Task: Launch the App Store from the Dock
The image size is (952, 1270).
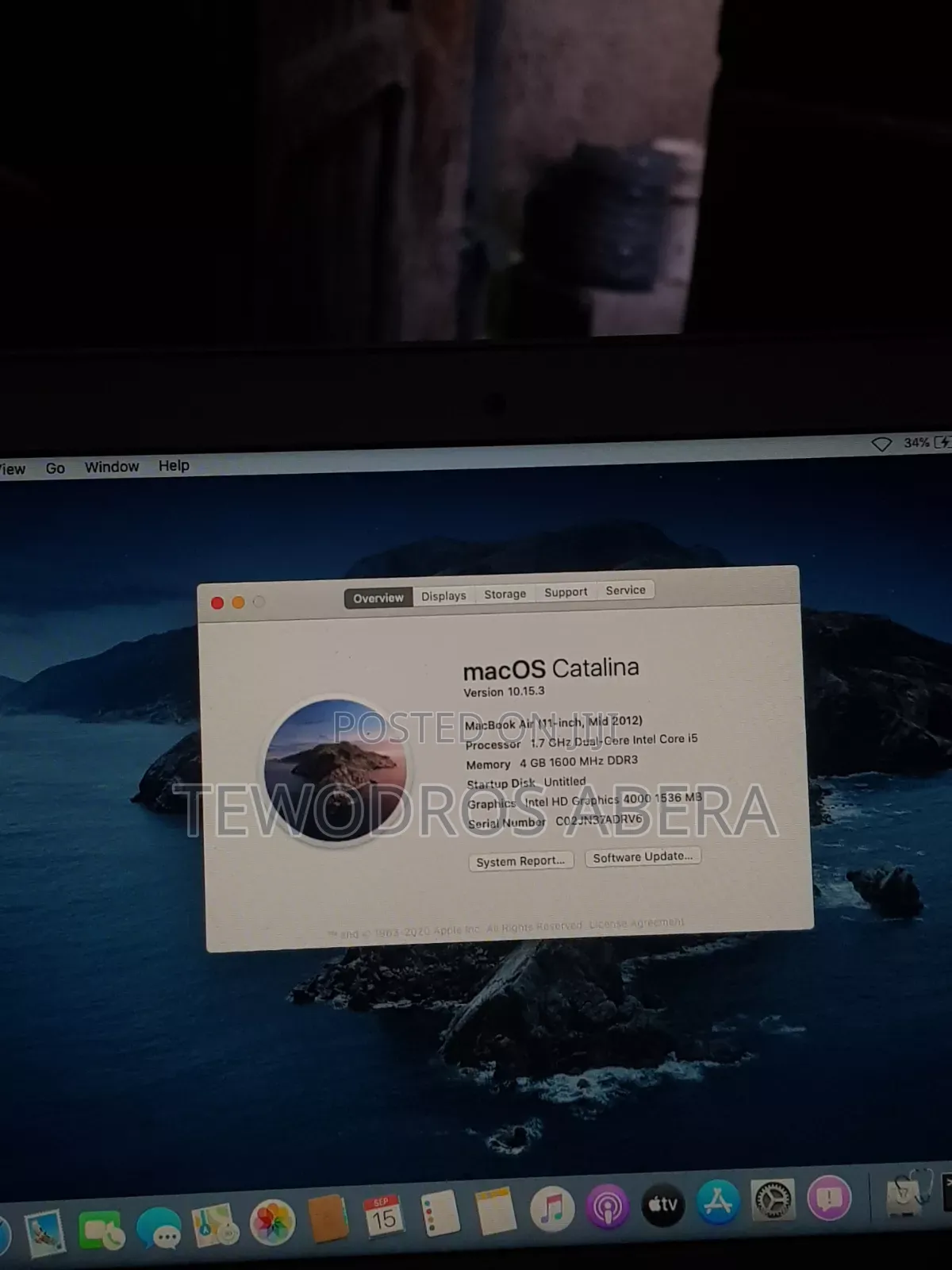Action: pos(718,1202)
